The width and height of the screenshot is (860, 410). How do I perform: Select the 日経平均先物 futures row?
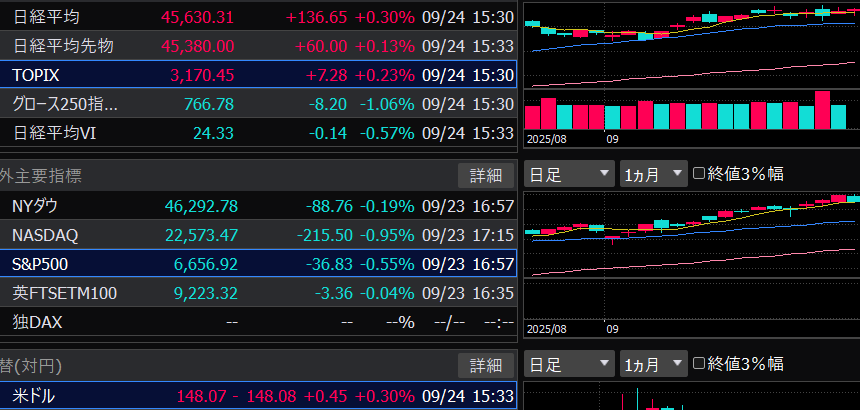(x=258, y=46)
